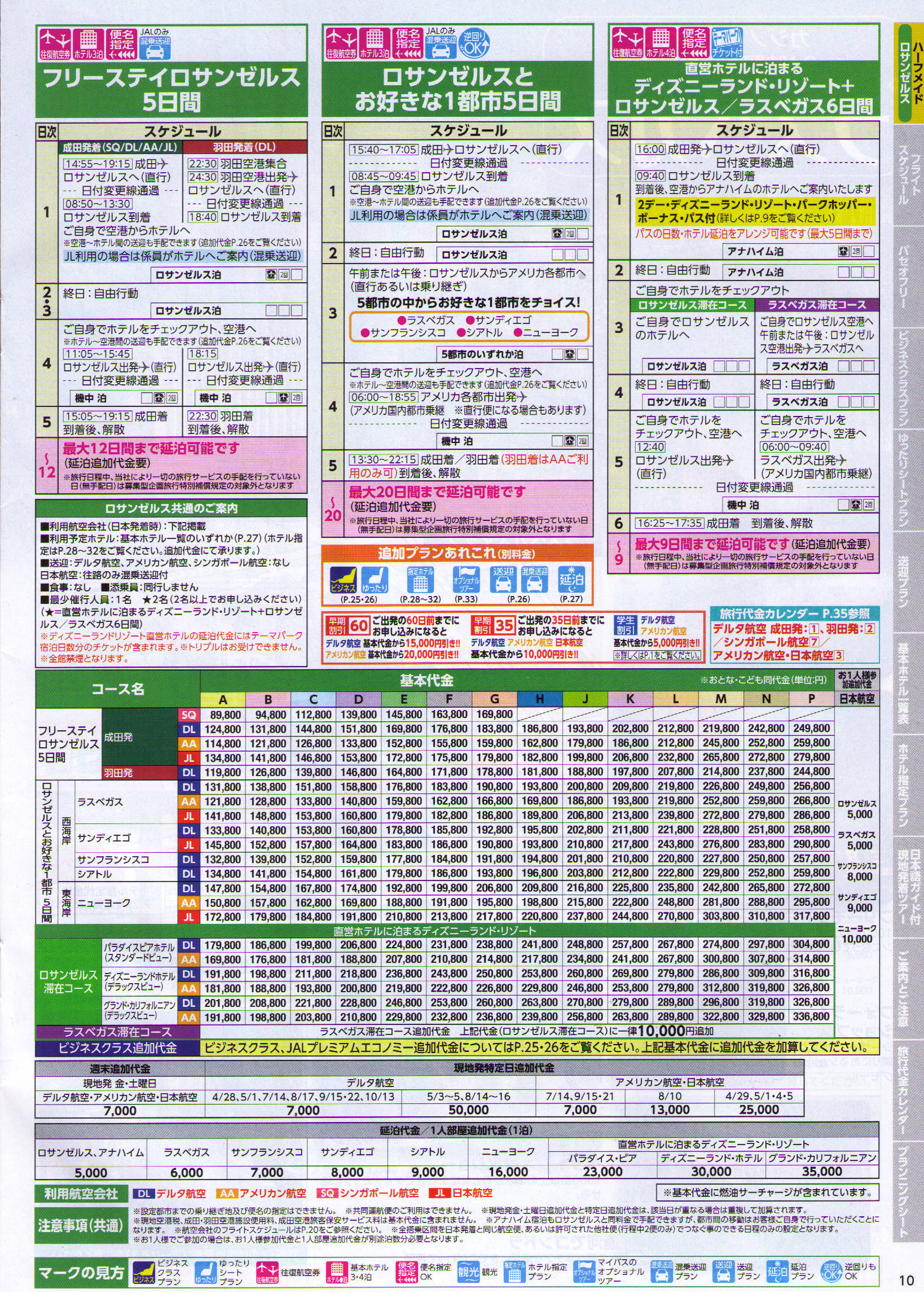Open the ハーフメイドロサンゼルス side tab
This screenshot has width=924, height=1293.
pos(908,74)
